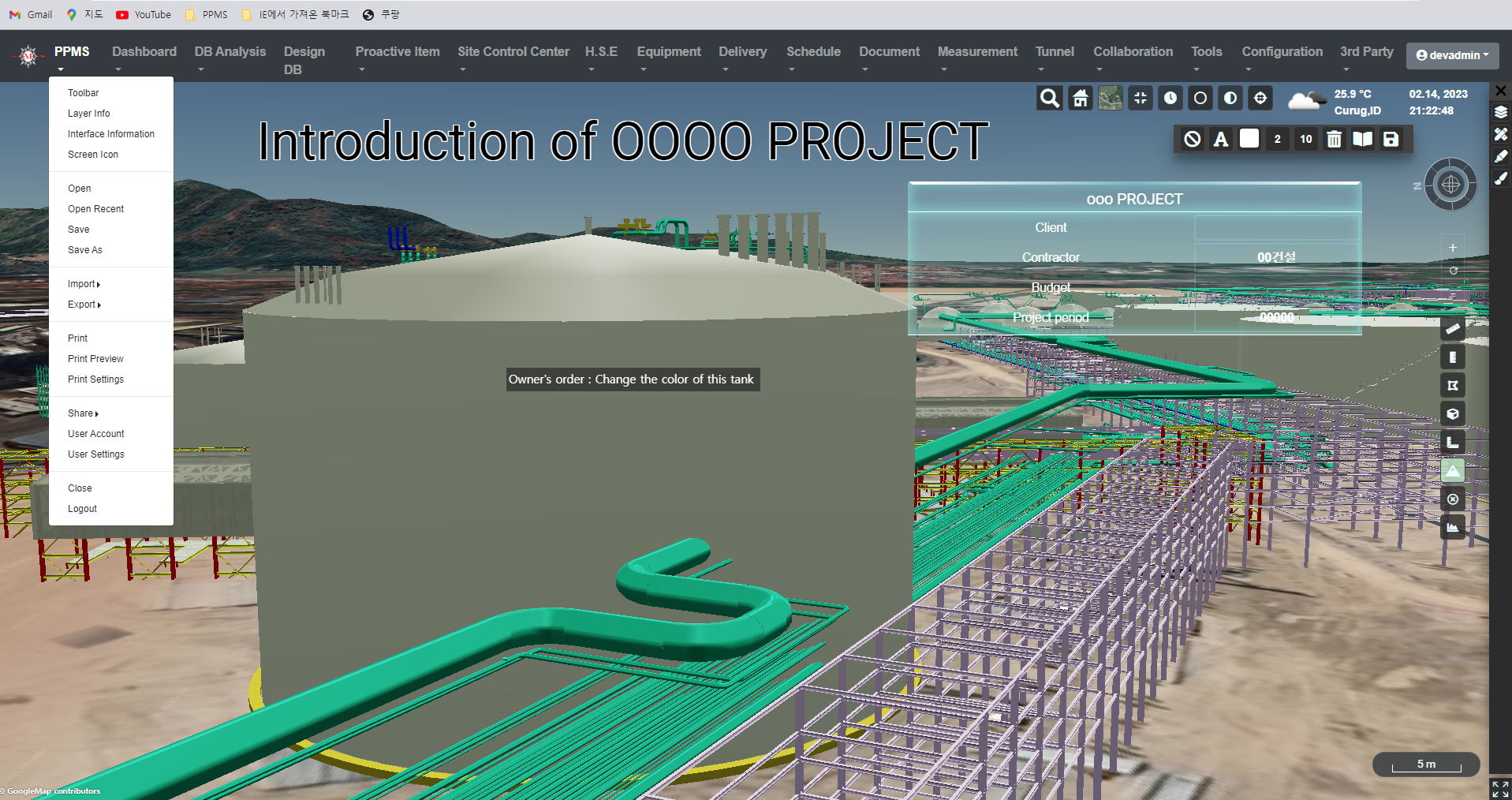This screenshot has width=1512, height=800.
Task: Toggle the highlighted terrain mountain button
Action: 1453,471
